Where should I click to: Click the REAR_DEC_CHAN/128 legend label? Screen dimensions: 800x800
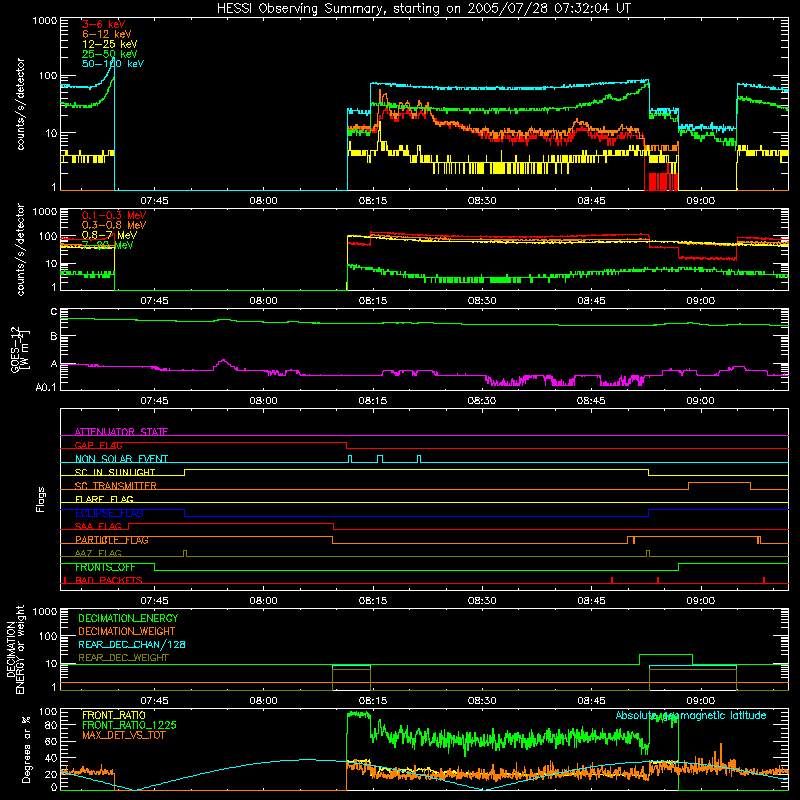coord(132,644)
